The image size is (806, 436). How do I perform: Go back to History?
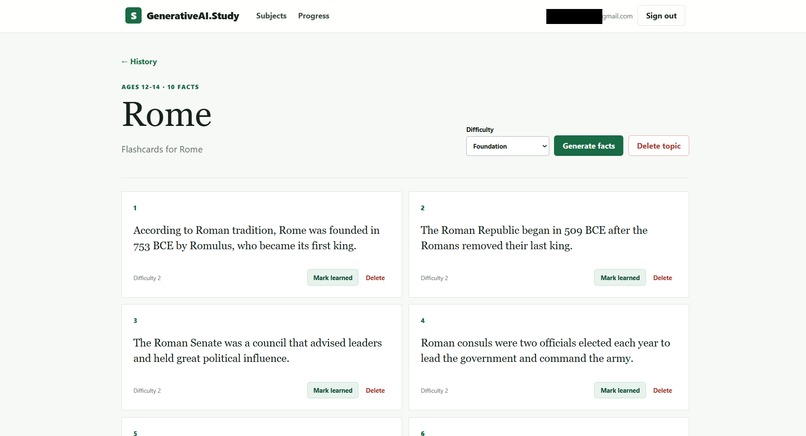click(139, 61)
